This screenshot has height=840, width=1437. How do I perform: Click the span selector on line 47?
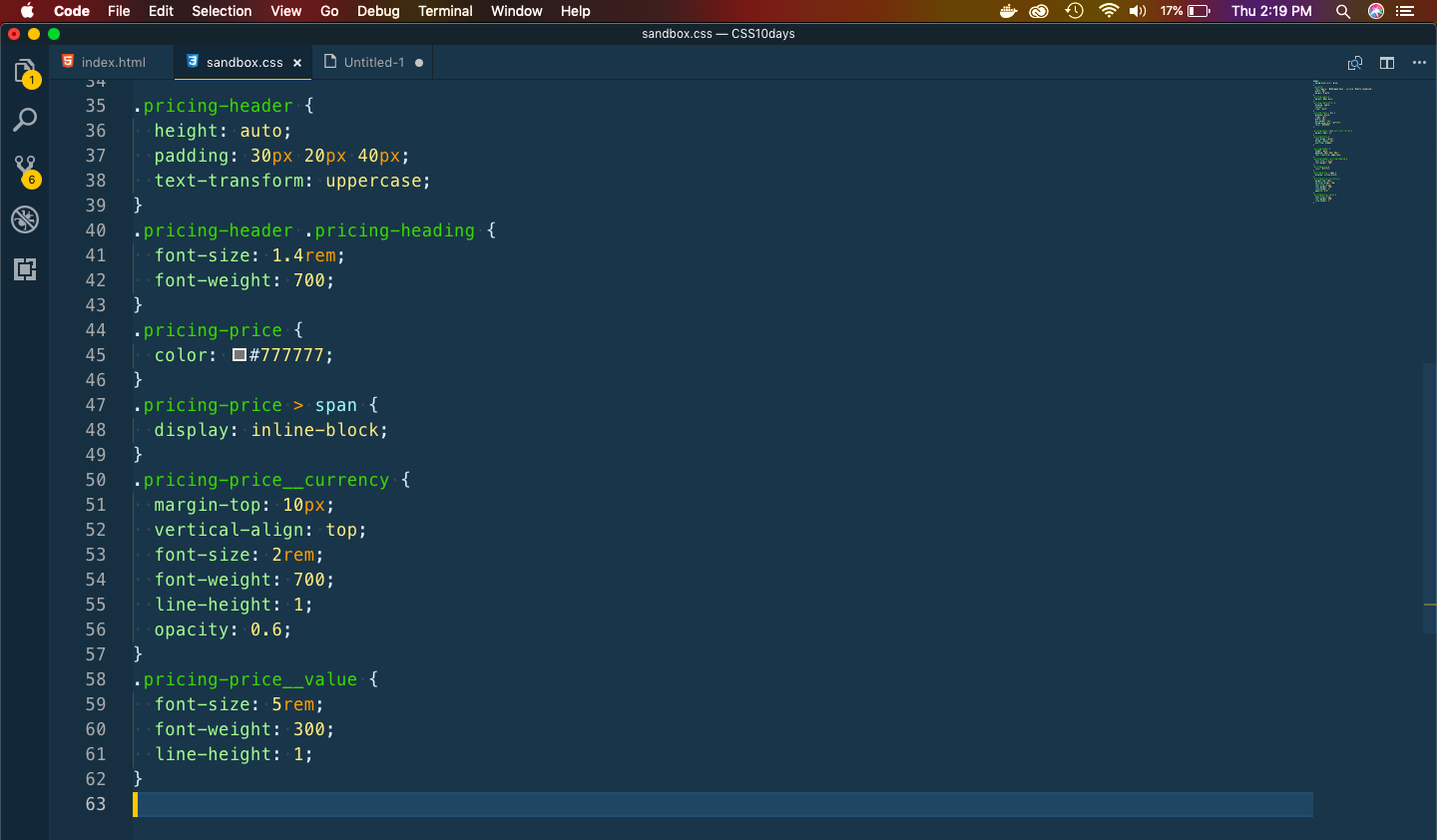tap(336, 405)
